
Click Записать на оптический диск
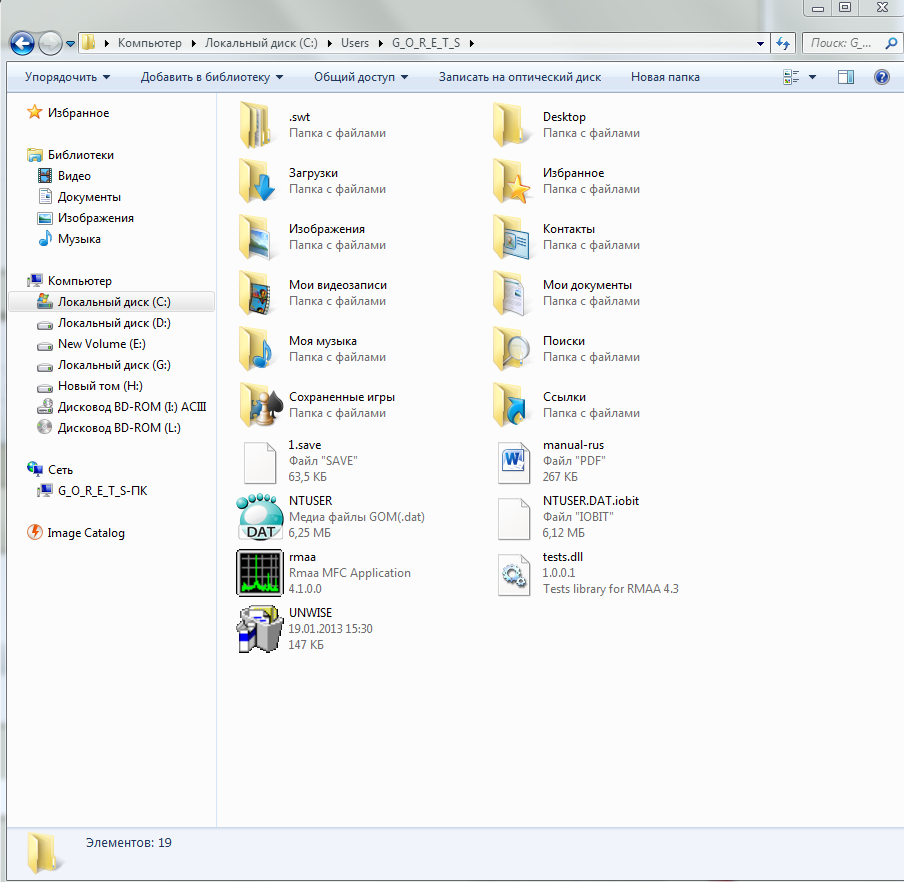519,77
